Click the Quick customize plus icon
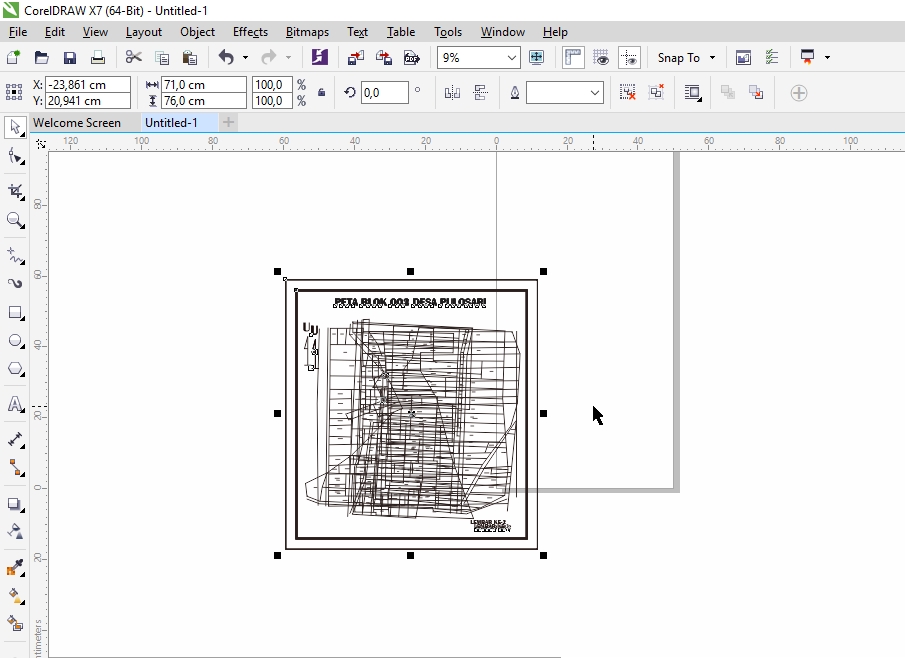Screen dimensions: 905x658 799,93
